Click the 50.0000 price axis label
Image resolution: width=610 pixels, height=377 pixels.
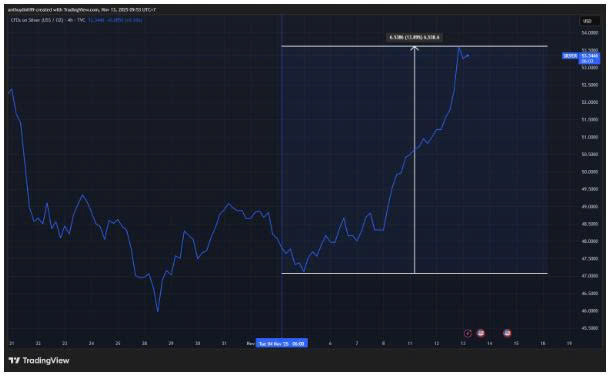point(590,172)
